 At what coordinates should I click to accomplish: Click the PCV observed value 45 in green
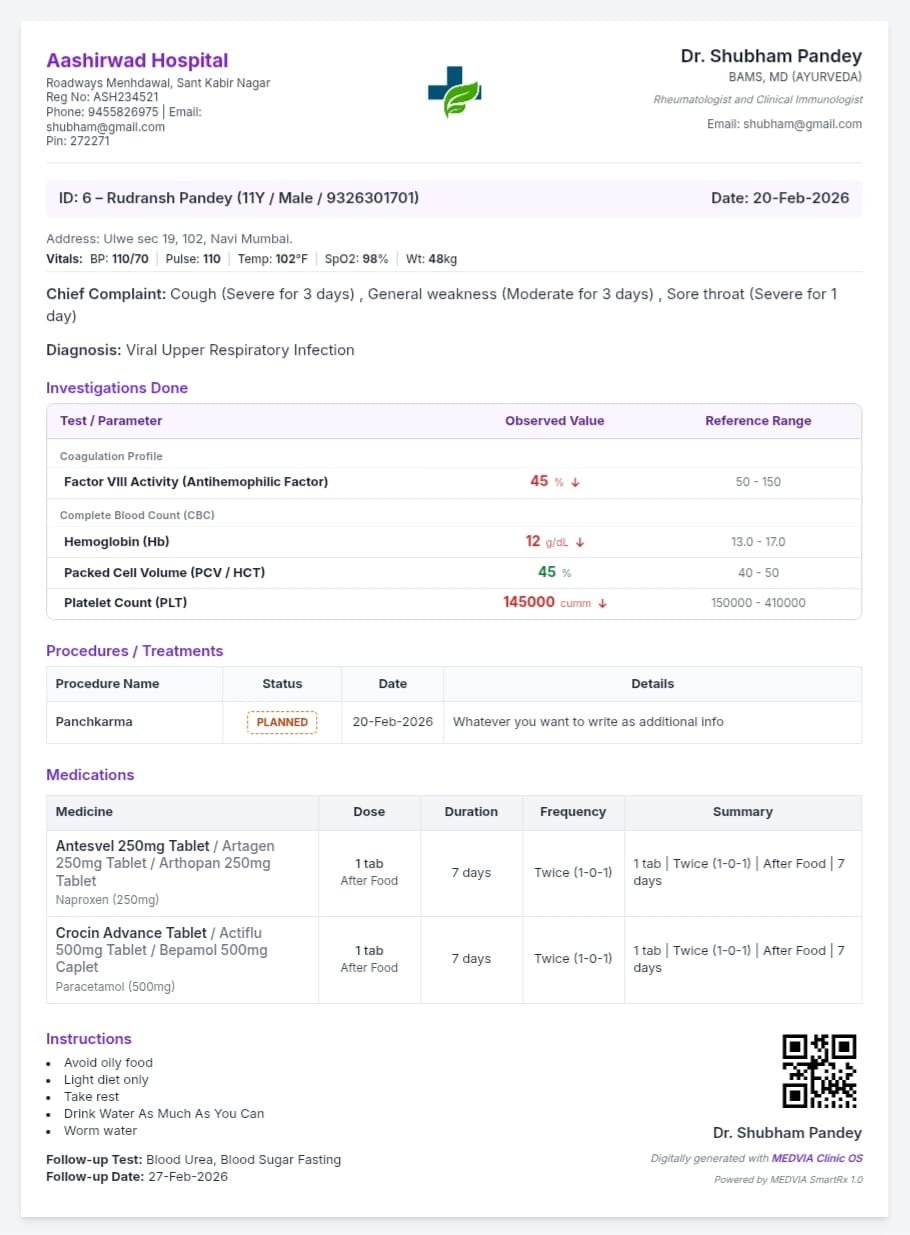547,572
